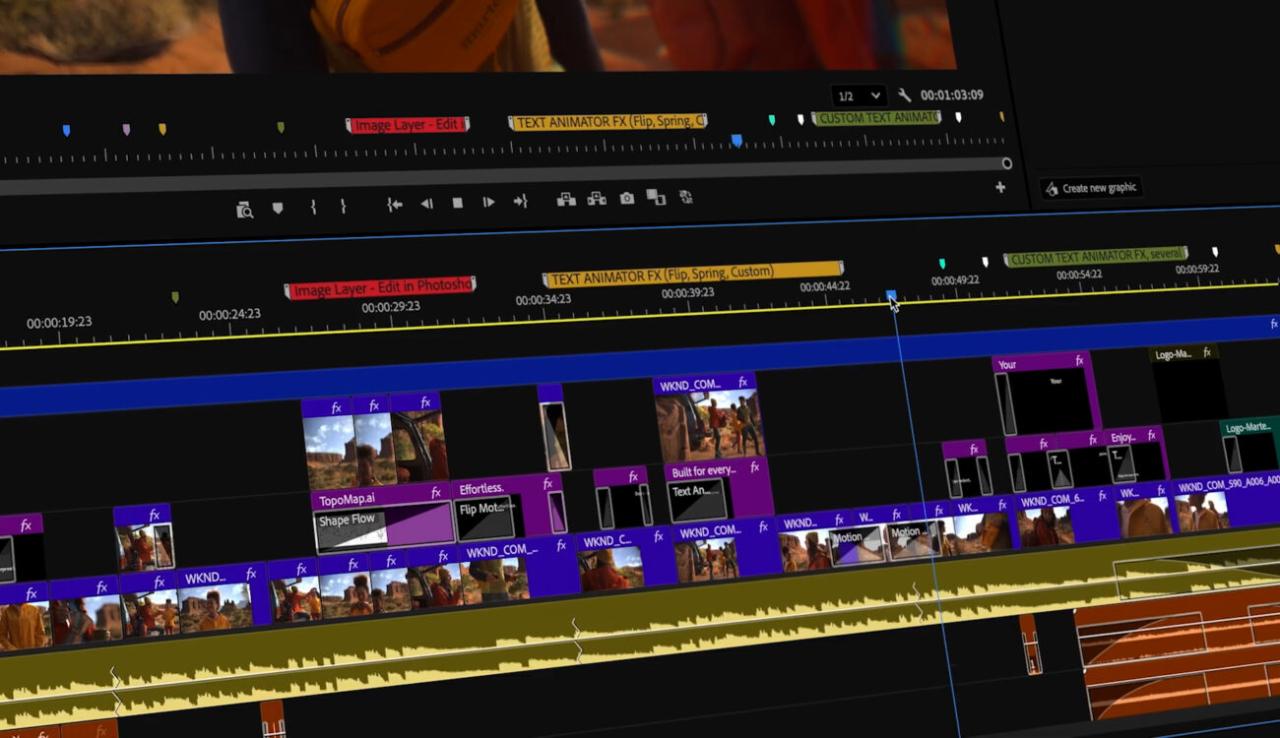Click the Step Forward one frame icon
1280x738 pixels.
pyautogui.click(x=488, y=200)
